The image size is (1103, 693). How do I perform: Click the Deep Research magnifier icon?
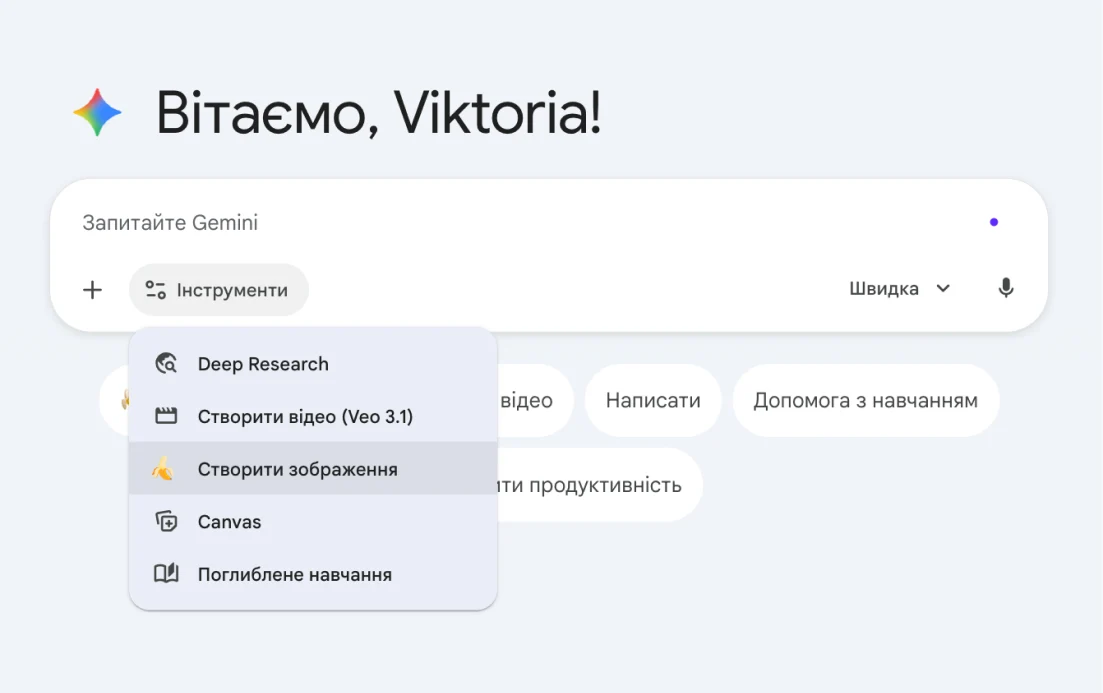point(166,364)
